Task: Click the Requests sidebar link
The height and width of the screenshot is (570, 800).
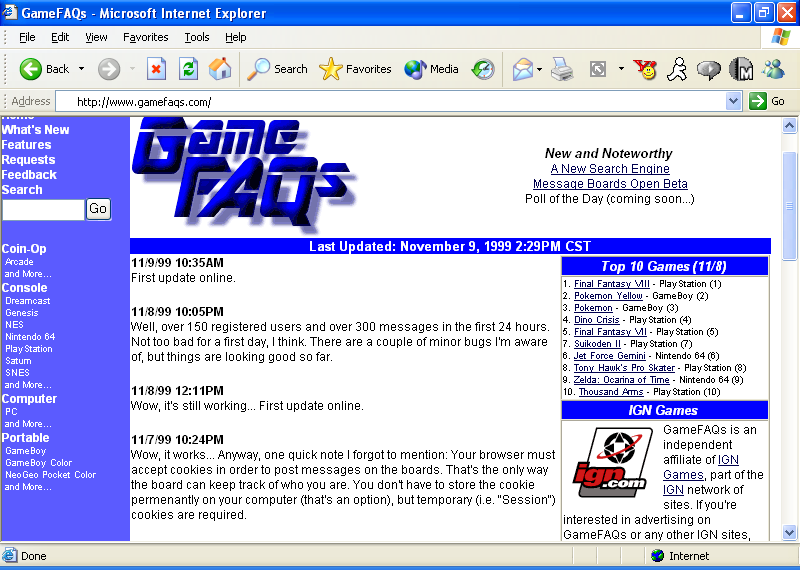Action: tap(28, 160)
